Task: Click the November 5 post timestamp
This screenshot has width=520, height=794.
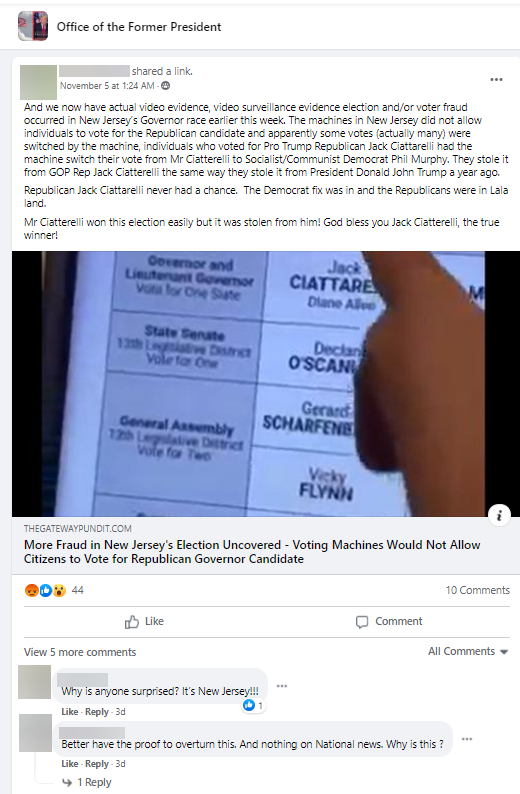Action: (x=107, y=86)
